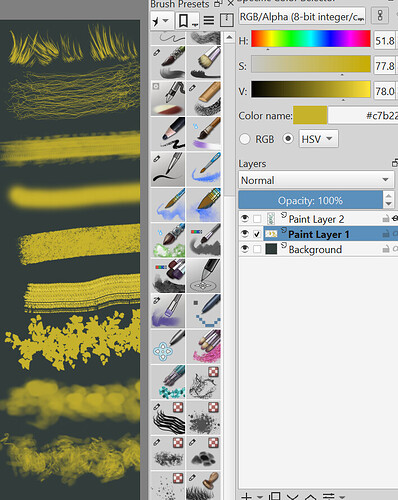Click the Value black-to-yellow slider

coord(311,89)
